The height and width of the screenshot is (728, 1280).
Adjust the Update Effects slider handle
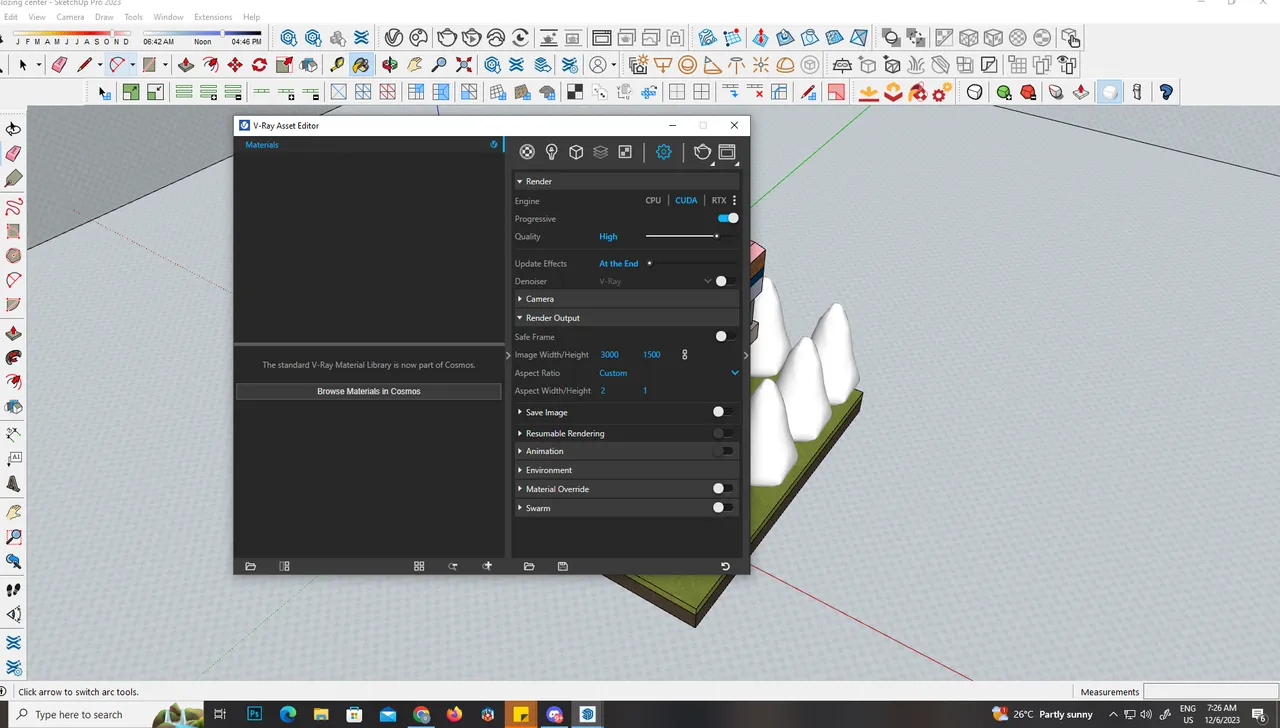pos(650,263)
